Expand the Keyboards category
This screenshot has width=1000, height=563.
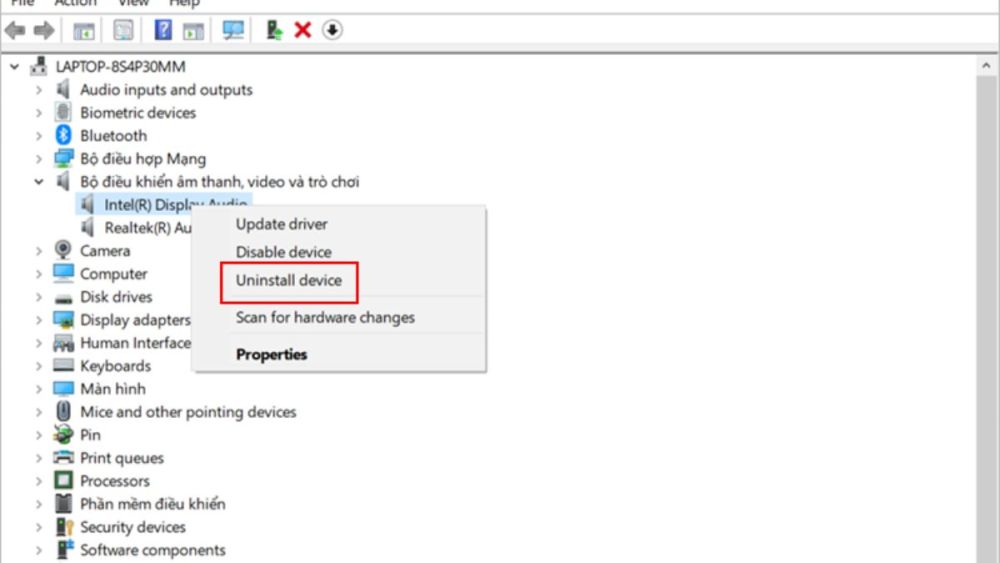39,366
